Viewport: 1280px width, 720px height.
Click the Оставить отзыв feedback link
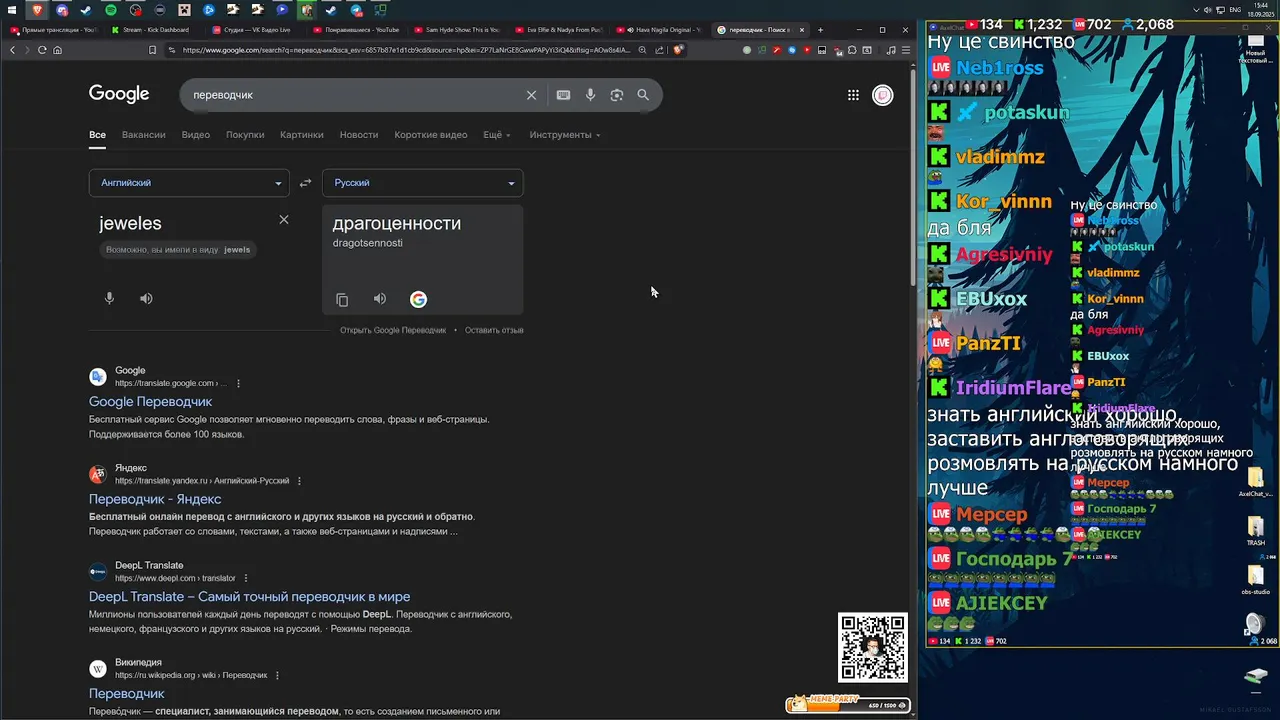pos(494,330)
